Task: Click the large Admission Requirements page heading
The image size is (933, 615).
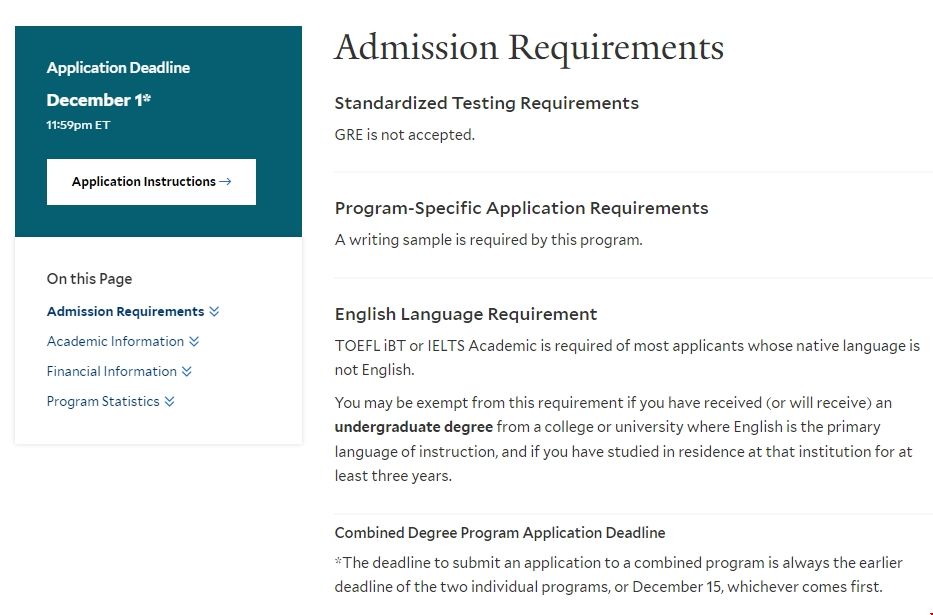Action: [x=529, y=48]
